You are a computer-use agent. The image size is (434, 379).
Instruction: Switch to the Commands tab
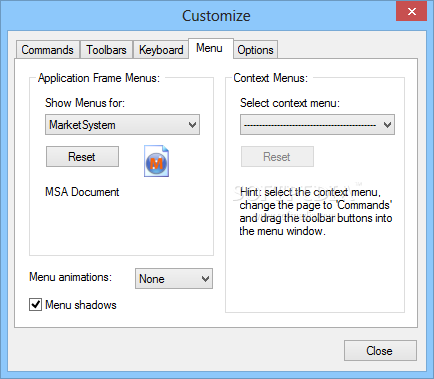47,50
